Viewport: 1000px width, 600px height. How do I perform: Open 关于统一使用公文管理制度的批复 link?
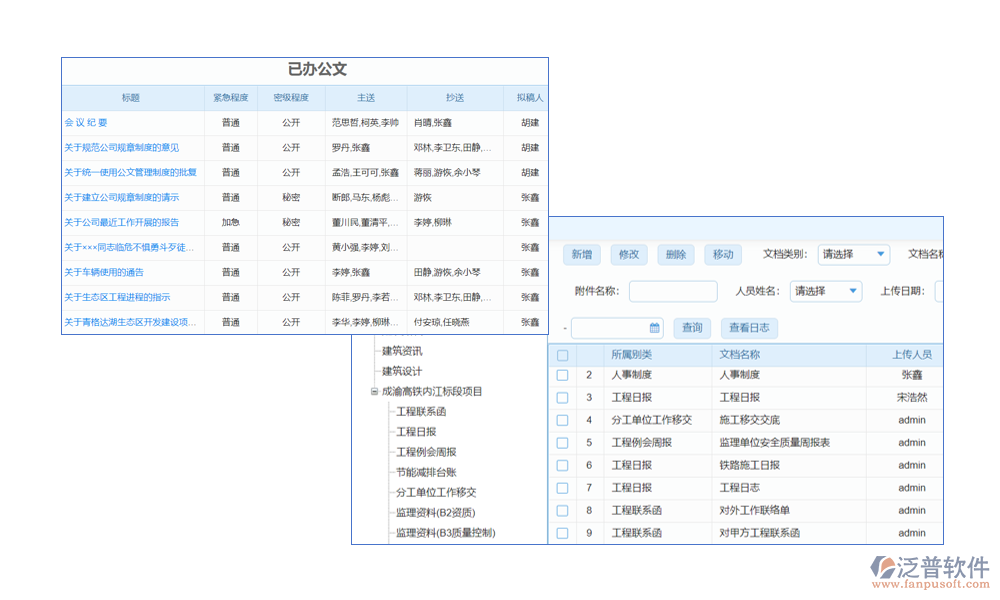(x=131, y=172)
